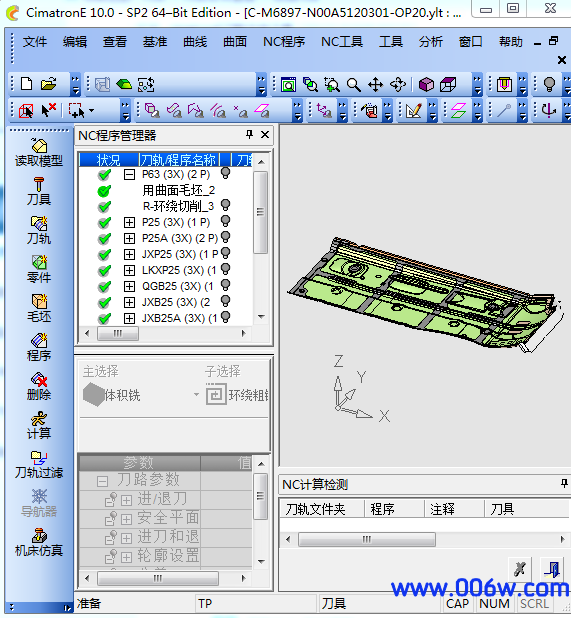The width and height of the screenshot is (571, 618).
Task: Click the Open file folder icon
Action: pyautogui.click(x=48, y=84)
